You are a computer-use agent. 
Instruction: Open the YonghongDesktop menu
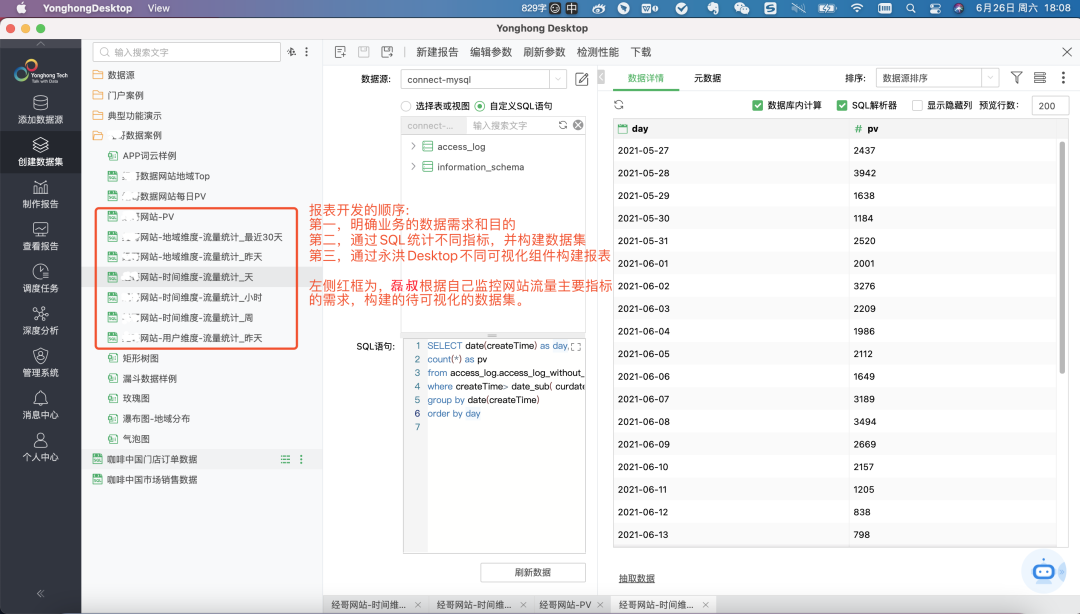coord(87,8)
